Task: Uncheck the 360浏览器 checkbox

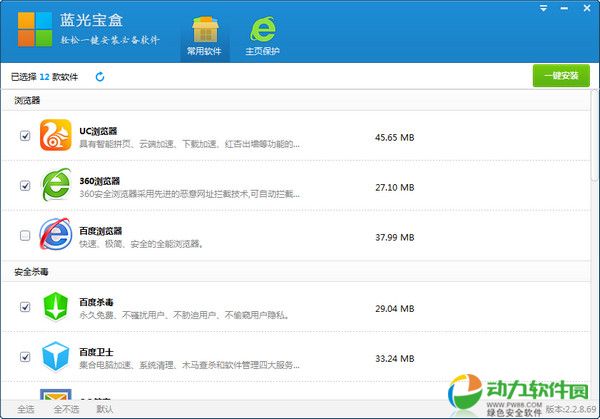Action: pos(25,186)
